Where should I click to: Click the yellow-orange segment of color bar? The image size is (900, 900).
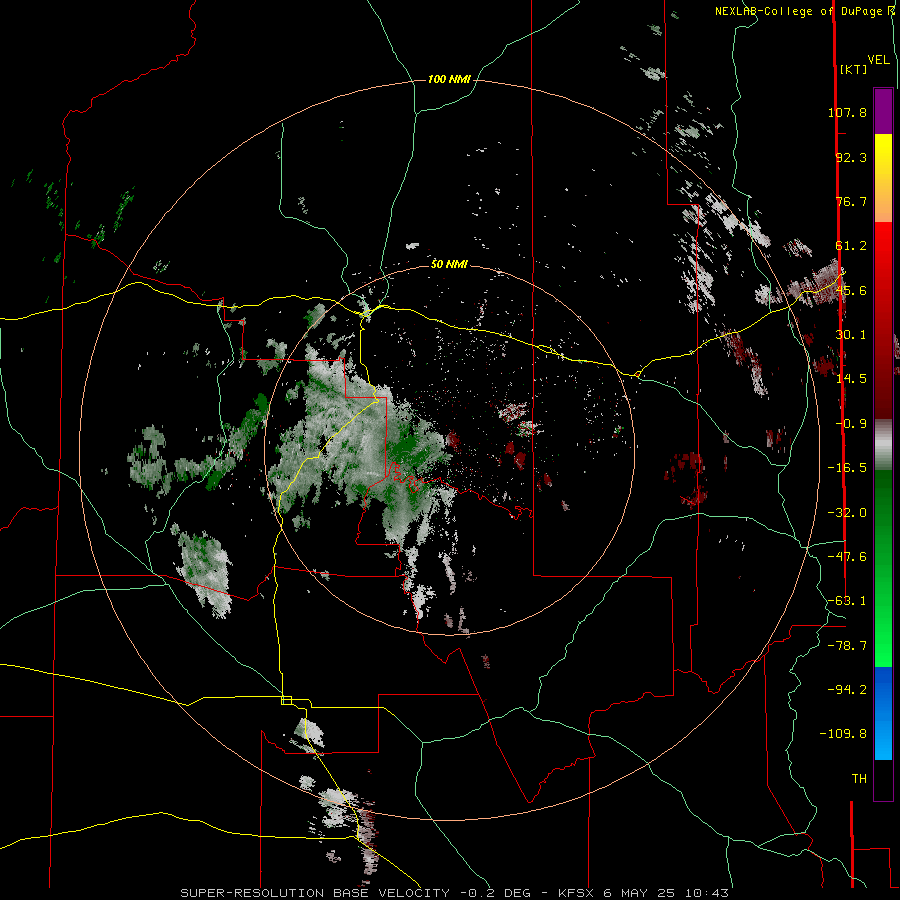(883, 178)
